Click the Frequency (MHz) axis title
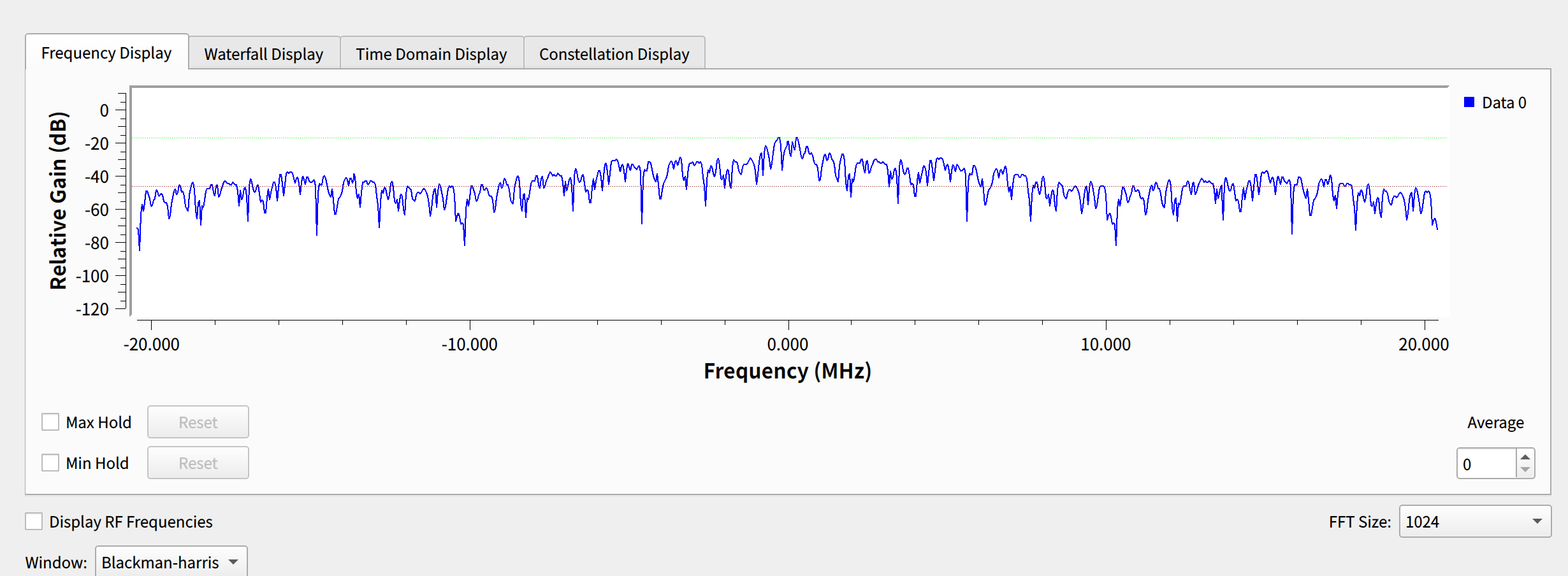The height and width of the screenshot is (576, 1568). pos(787,371)
